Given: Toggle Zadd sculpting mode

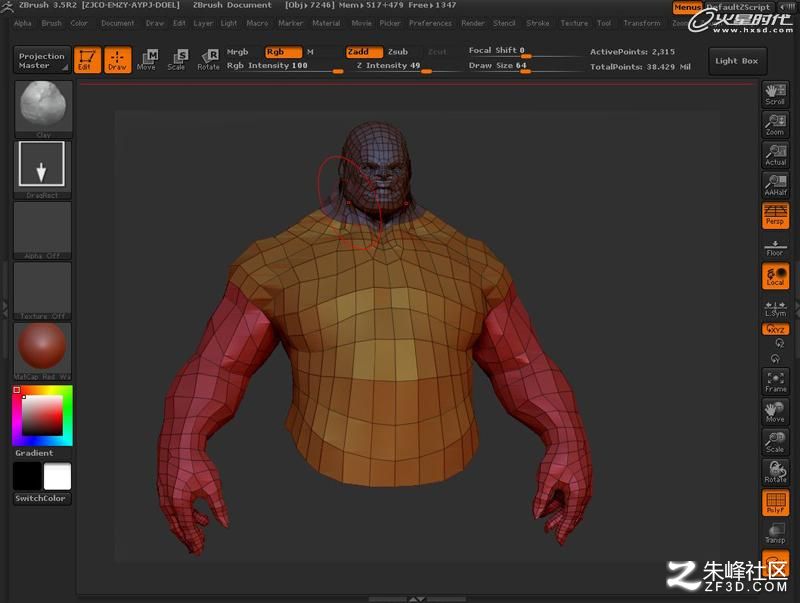Looking at the screenshot, I should [364, 52].
